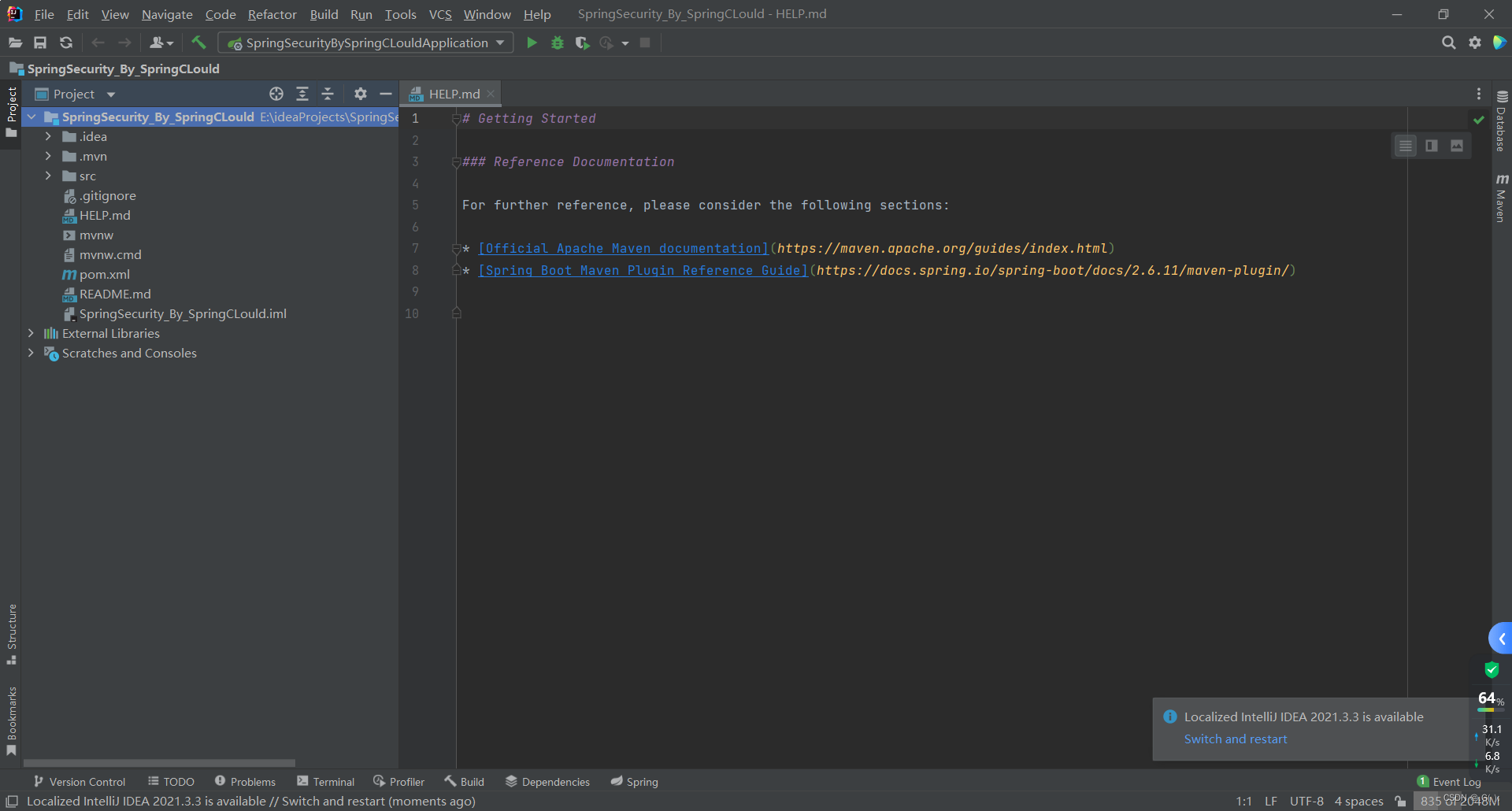Click the Collapse All icon in Project panel

tap(328, 94)
